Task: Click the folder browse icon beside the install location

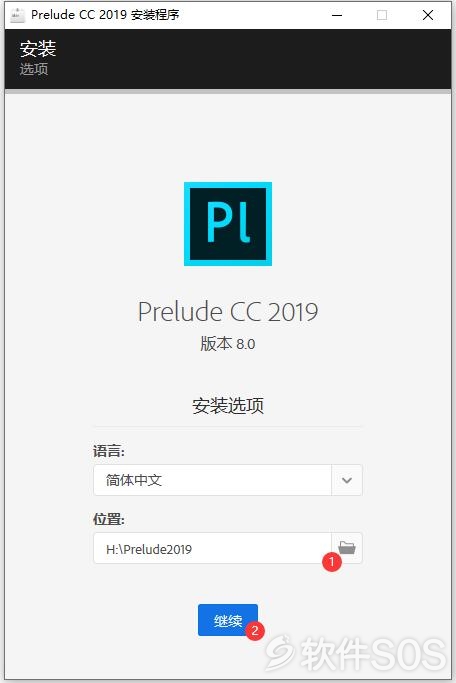Action: [x=347, y=547]
